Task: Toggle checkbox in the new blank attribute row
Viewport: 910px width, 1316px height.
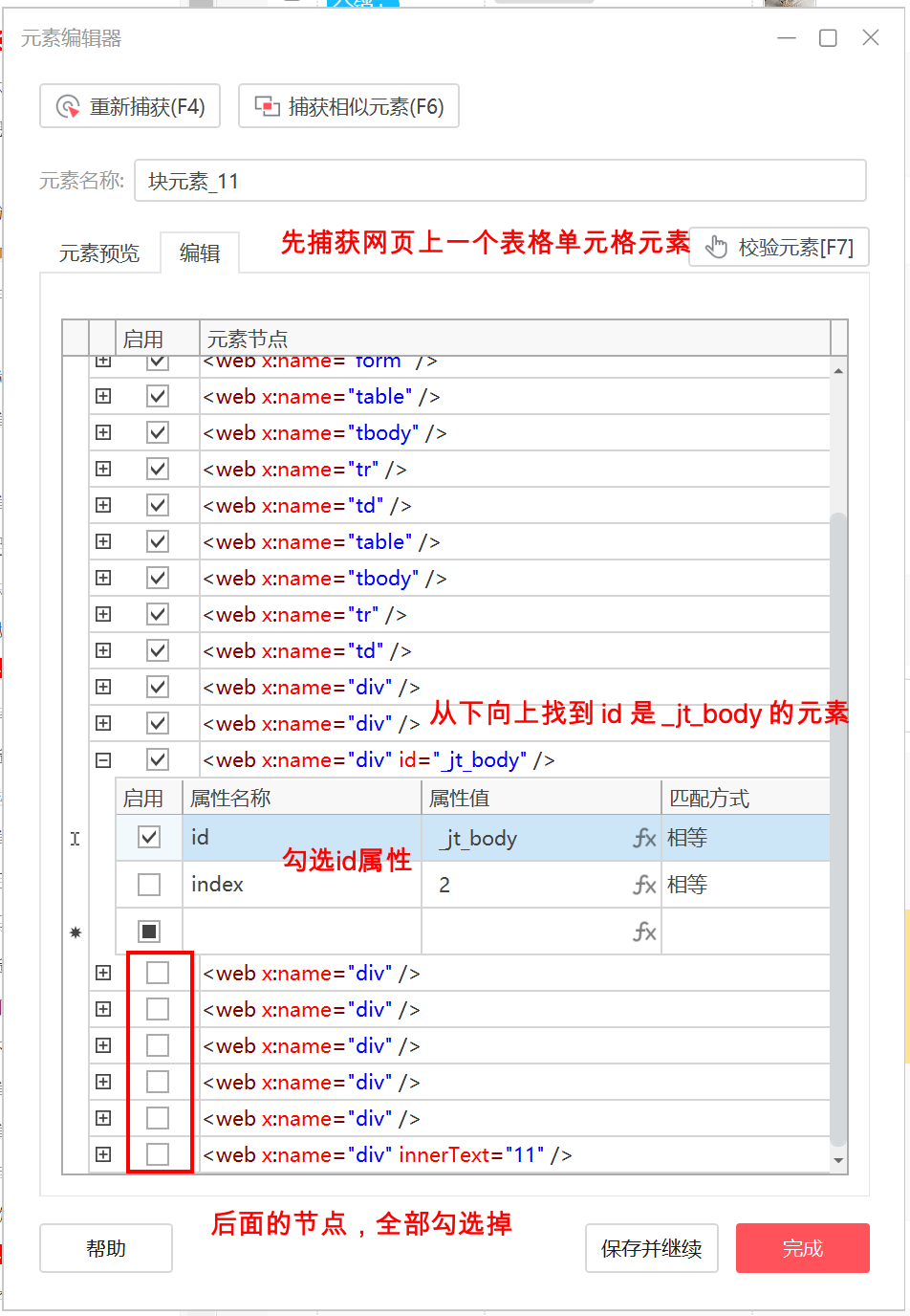Action: pyautogui.click(x=149, y=932)
